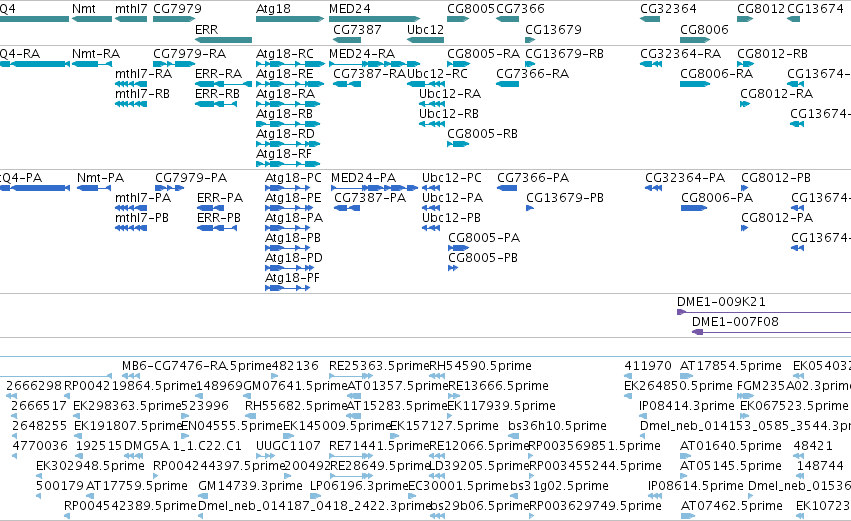Click the Atg18-RE transcript label
Viewport: 851px width, 521px height.
coord(284,74)
